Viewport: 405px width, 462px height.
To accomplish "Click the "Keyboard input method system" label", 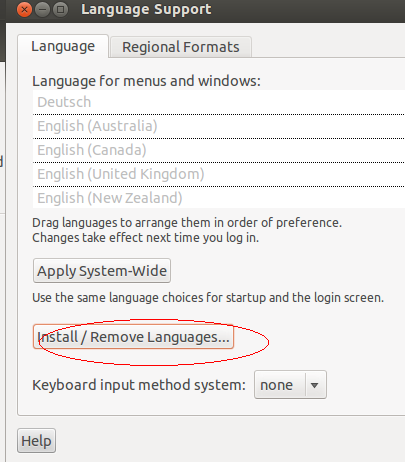I will click(139, 385).
